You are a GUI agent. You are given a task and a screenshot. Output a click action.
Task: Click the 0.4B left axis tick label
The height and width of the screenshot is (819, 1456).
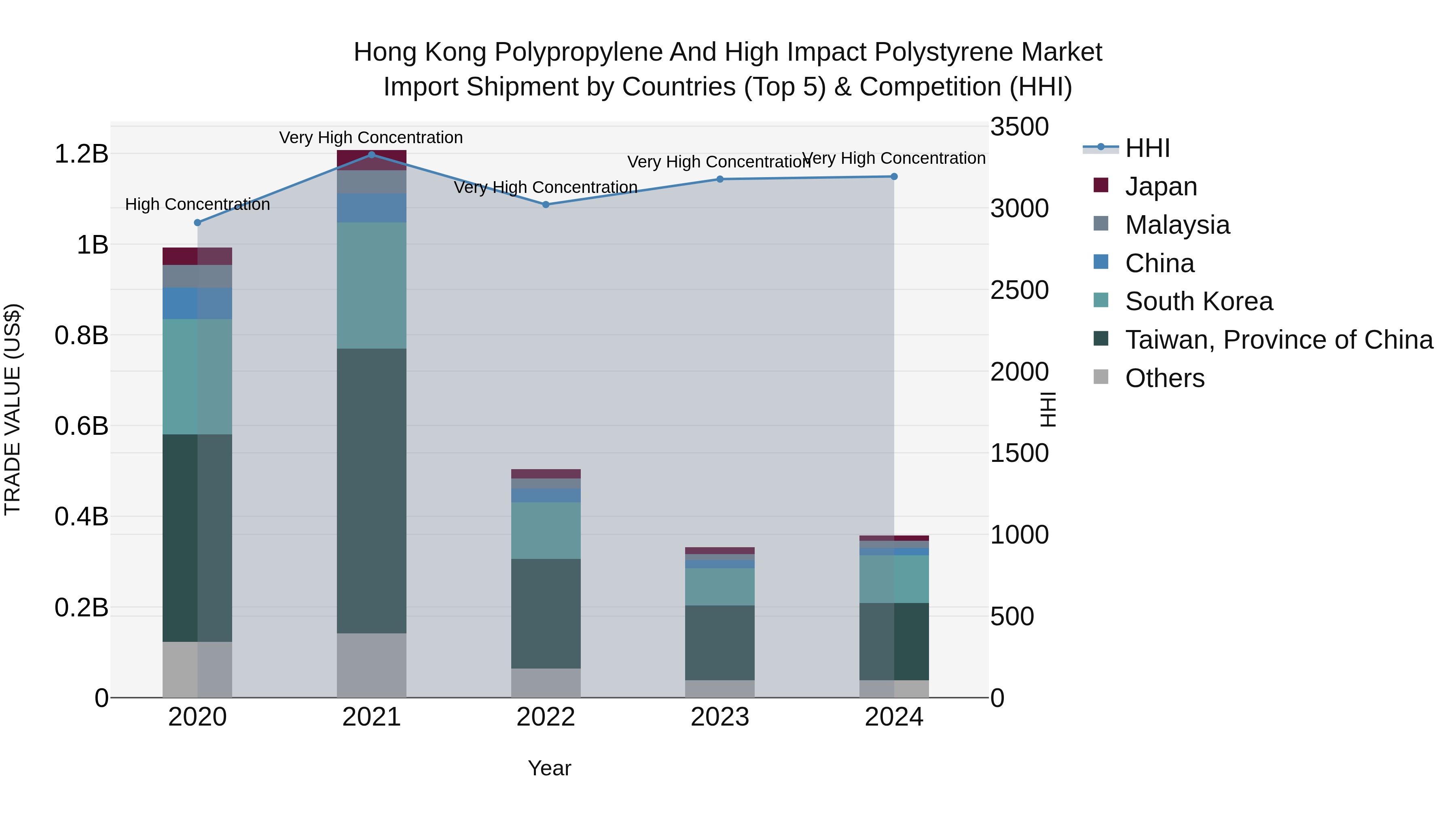point(81,516)
